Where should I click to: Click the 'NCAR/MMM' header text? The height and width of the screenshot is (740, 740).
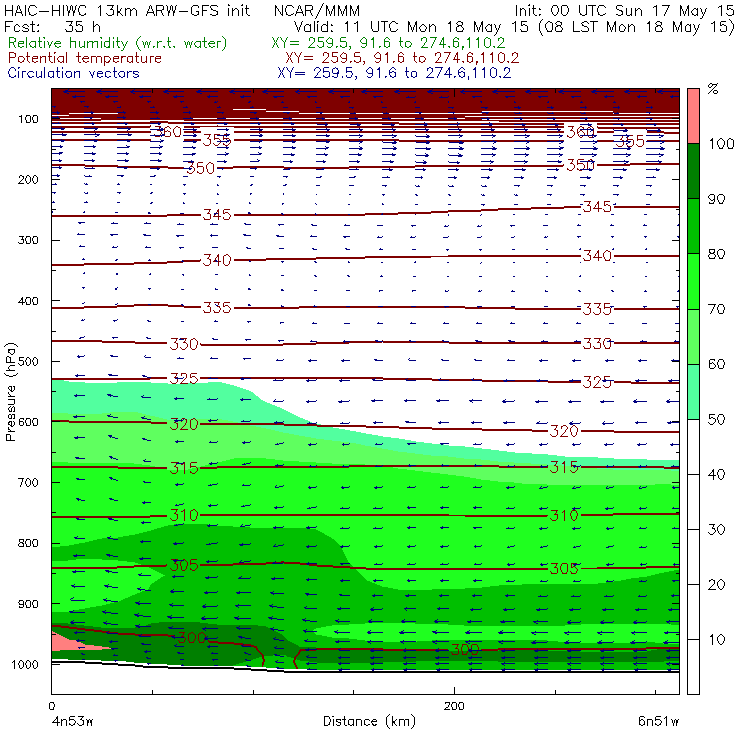pos(317,11)
